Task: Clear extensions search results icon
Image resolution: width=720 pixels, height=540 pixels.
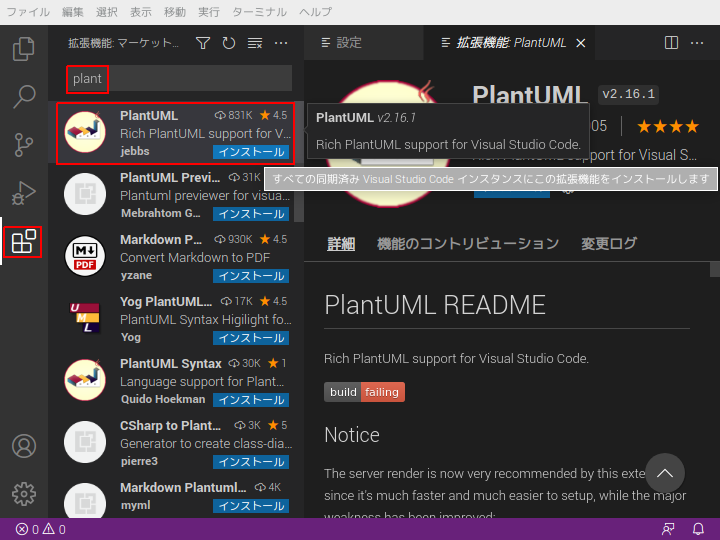Action: point(255,43)
